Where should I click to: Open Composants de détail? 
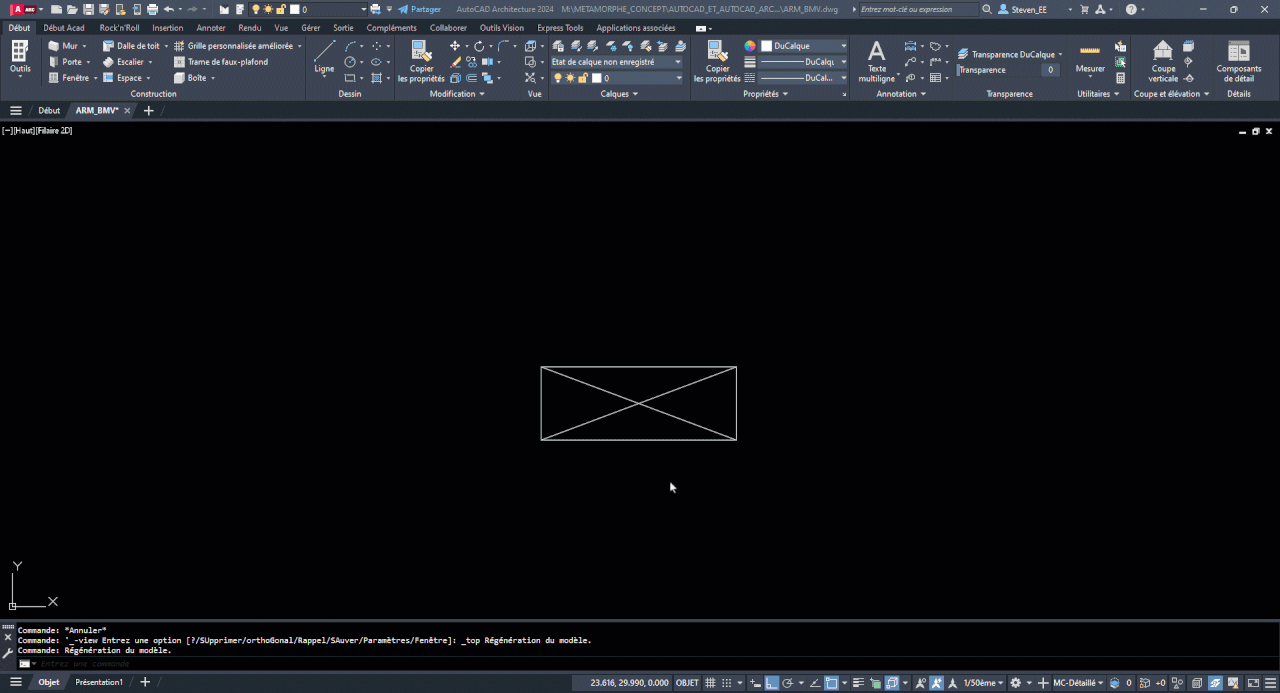pos(1238,62)
